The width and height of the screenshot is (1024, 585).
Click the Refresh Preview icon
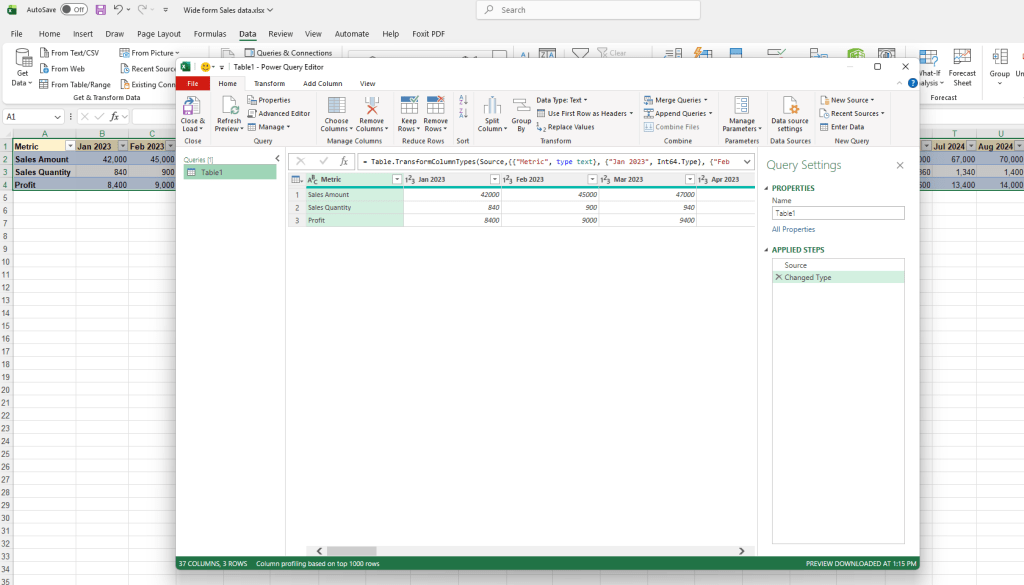click(x=229, y=106)
